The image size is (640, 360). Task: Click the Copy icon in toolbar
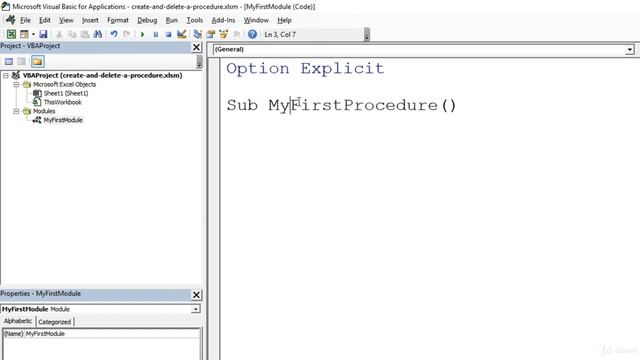point(72,34)
